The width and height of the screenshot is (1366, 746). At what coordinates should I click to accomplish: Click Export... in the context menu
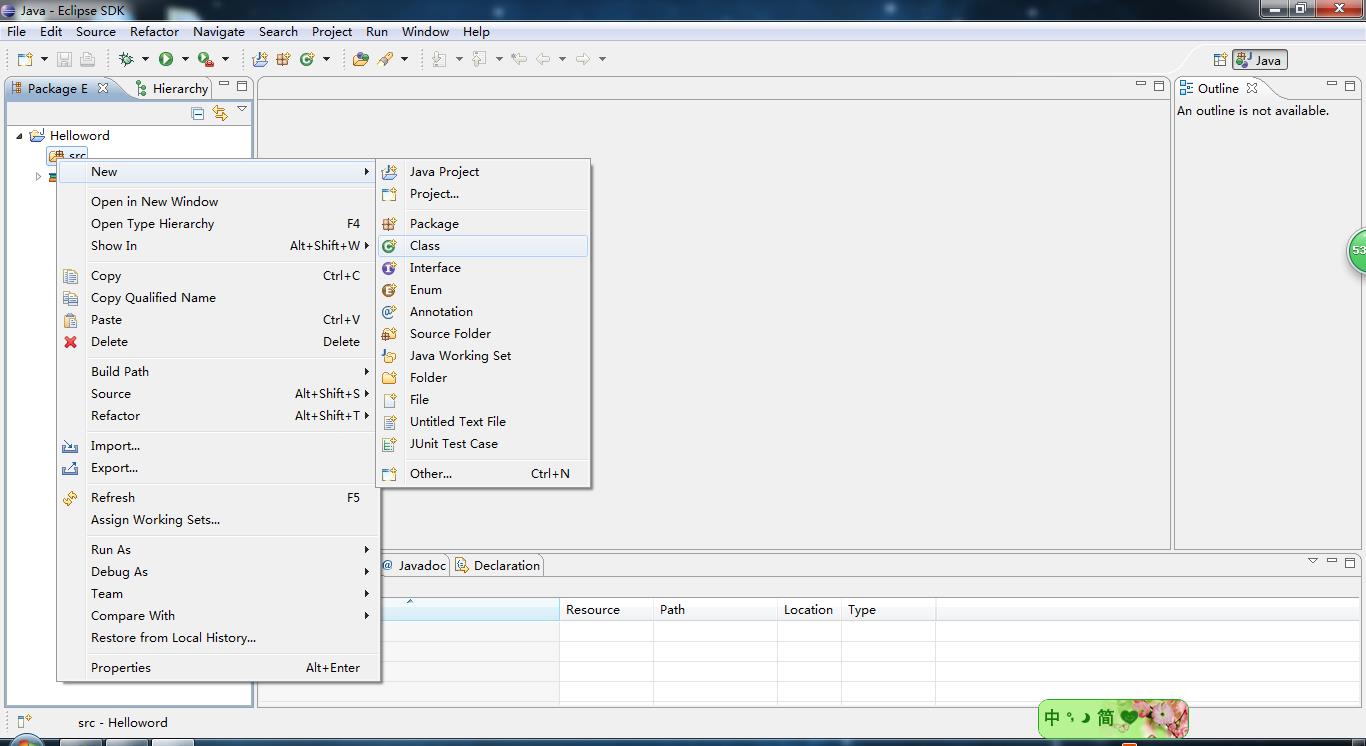tap(218, 467)
